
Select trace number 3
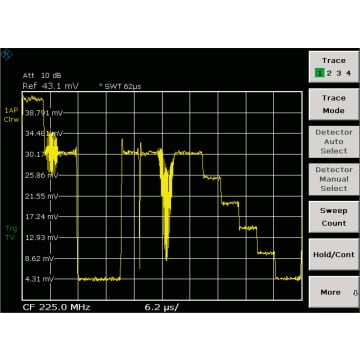[339, 73]
